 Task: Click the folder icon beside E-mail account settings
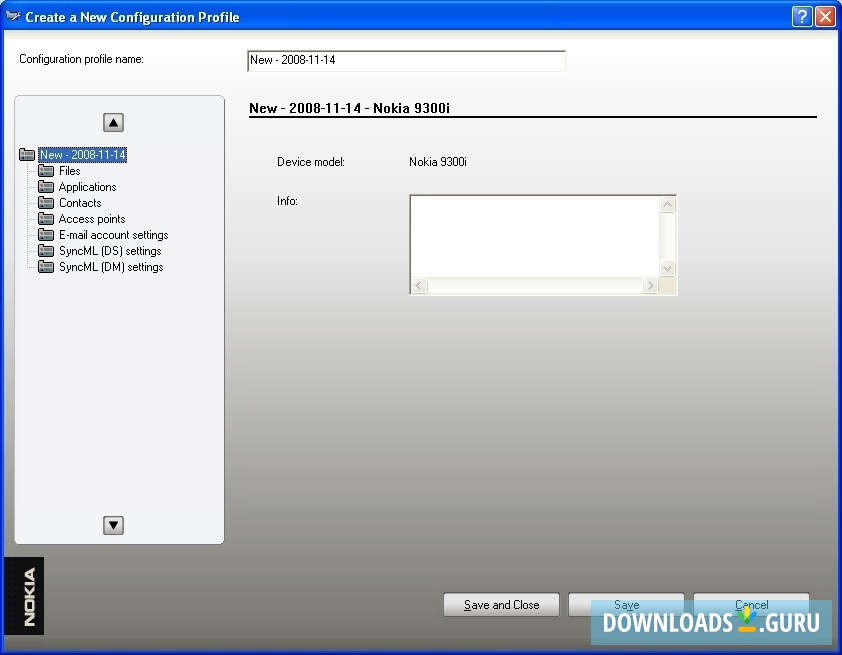(46, 235)
